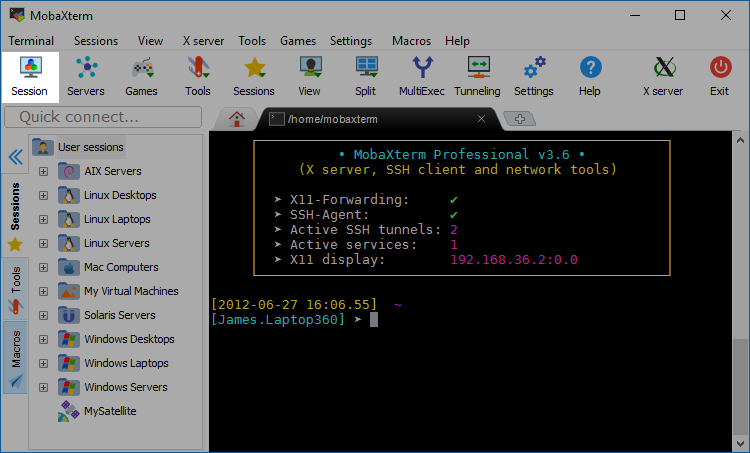Open the Macros menu
Viewport: 750px width, 453px height.
click(x=412, y=41)
